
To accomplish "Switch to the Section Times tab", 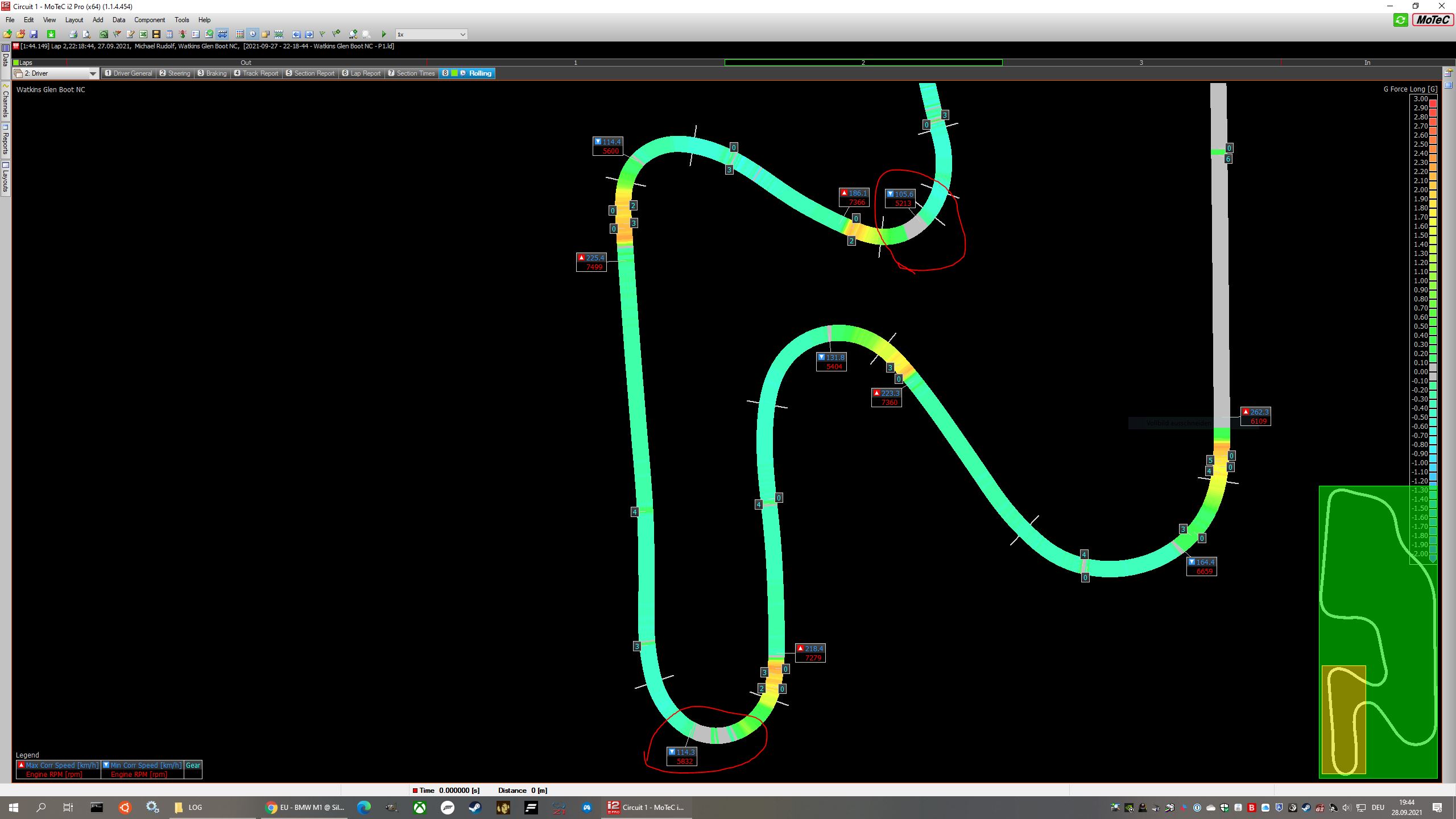I will click(x=411, y=73).
